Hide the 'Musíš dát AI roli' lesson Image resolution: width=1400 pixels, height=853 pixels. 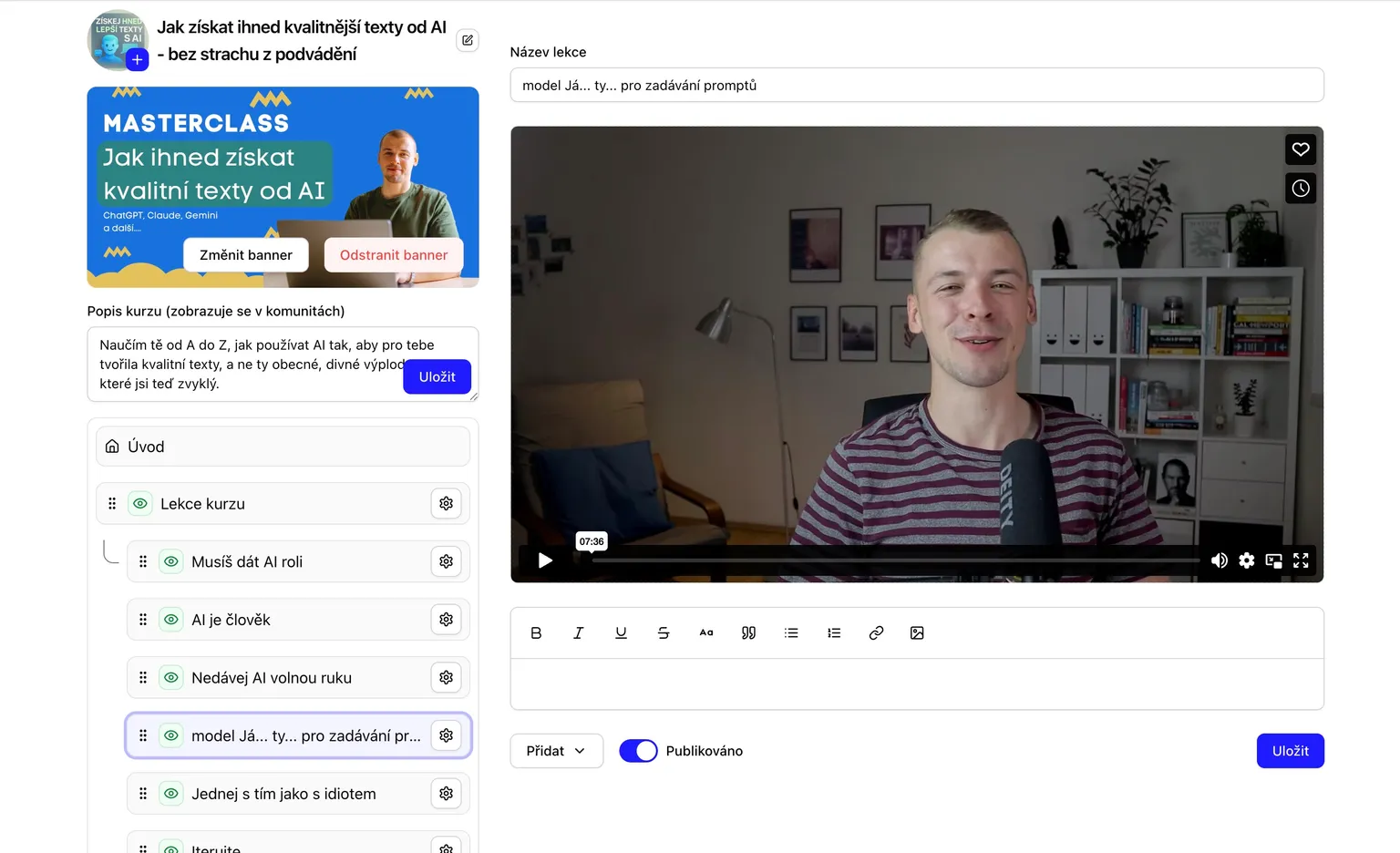171,562
